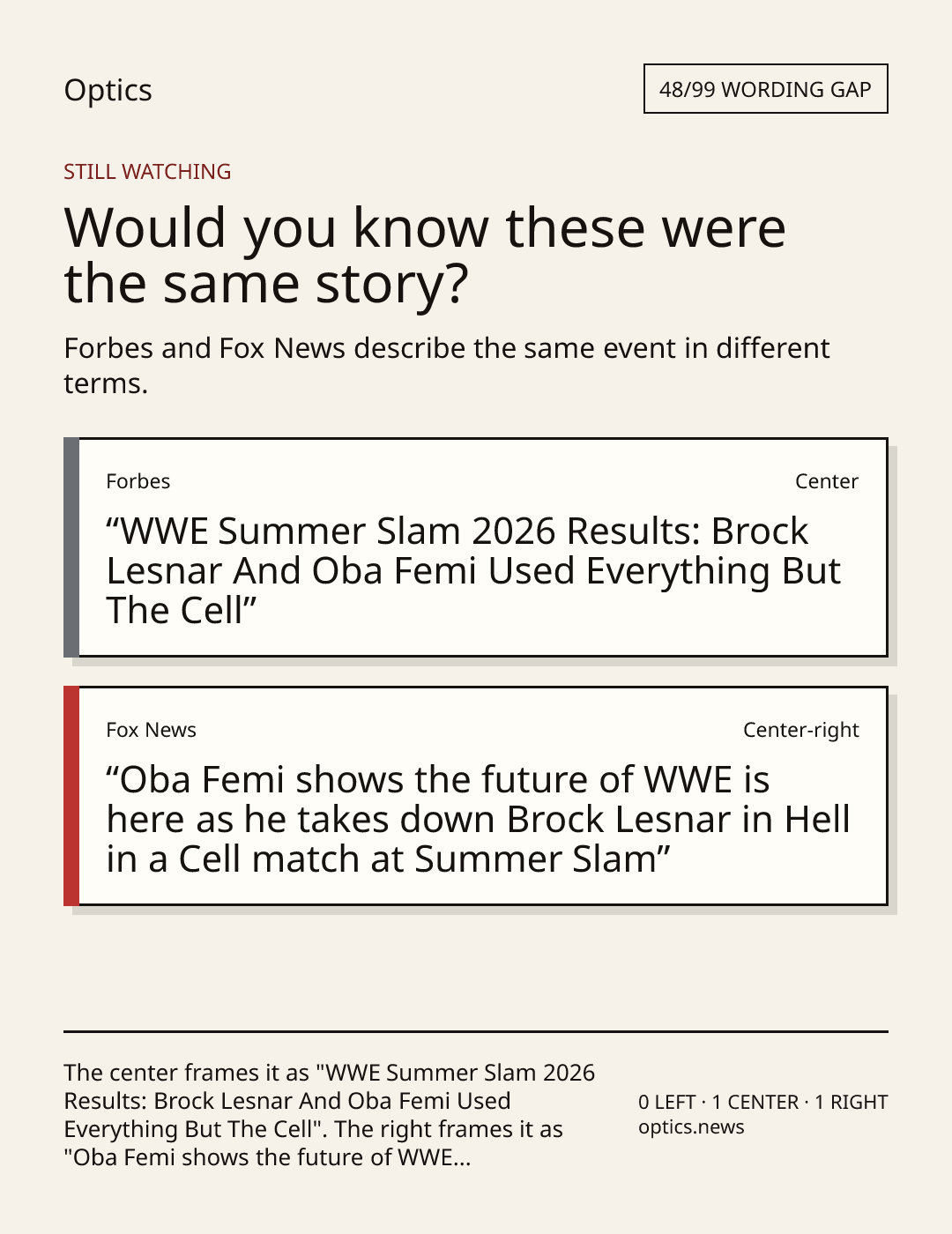Click the headline 'Would you know these were the same story?'

click(x=425, y=255)
